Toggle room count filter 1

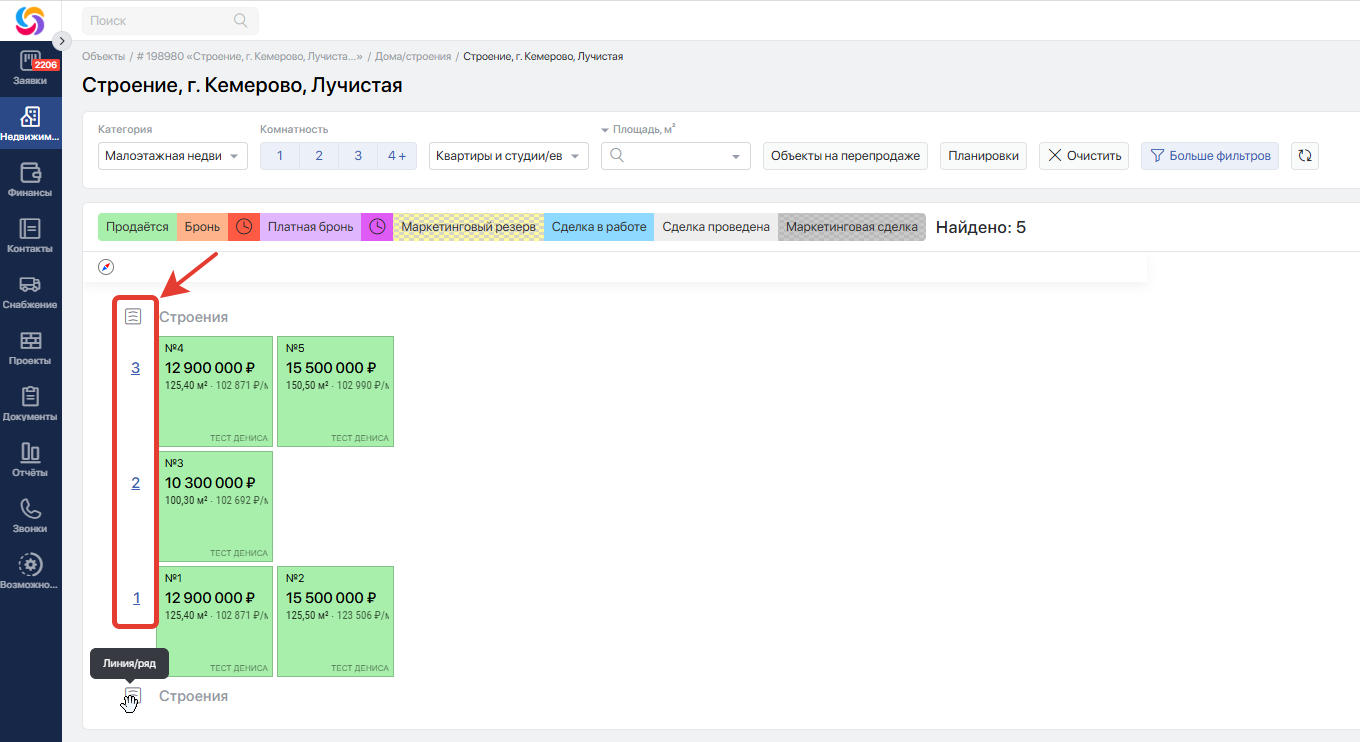[280, 156]
